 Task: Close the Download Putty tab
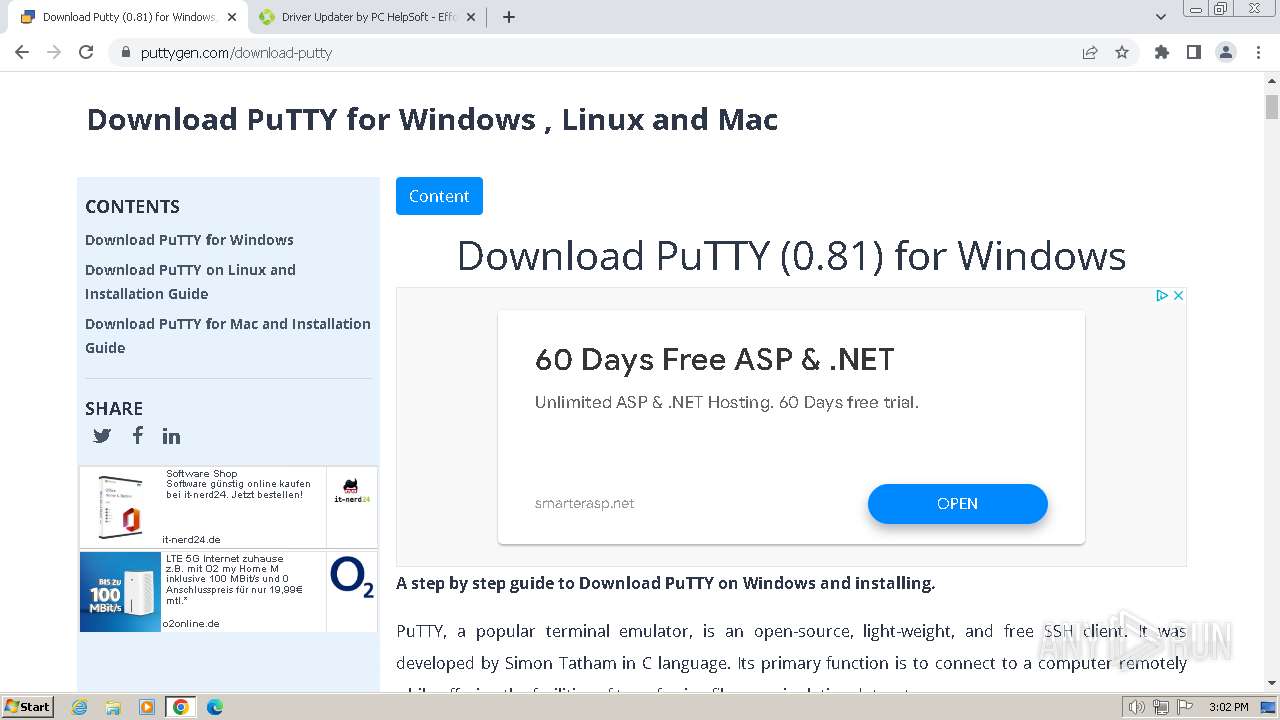pyautogui.click(x=233, y=17)
